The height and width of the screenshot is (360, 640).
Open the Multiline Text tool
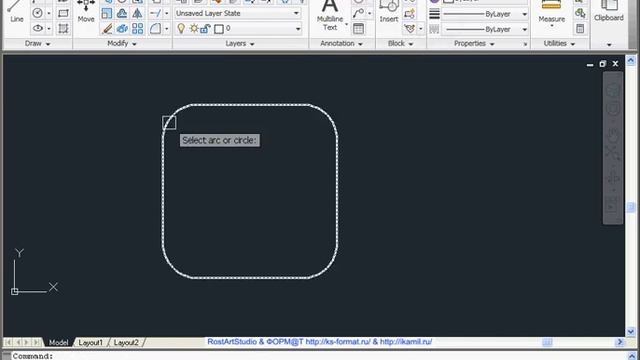click(330, 16)
